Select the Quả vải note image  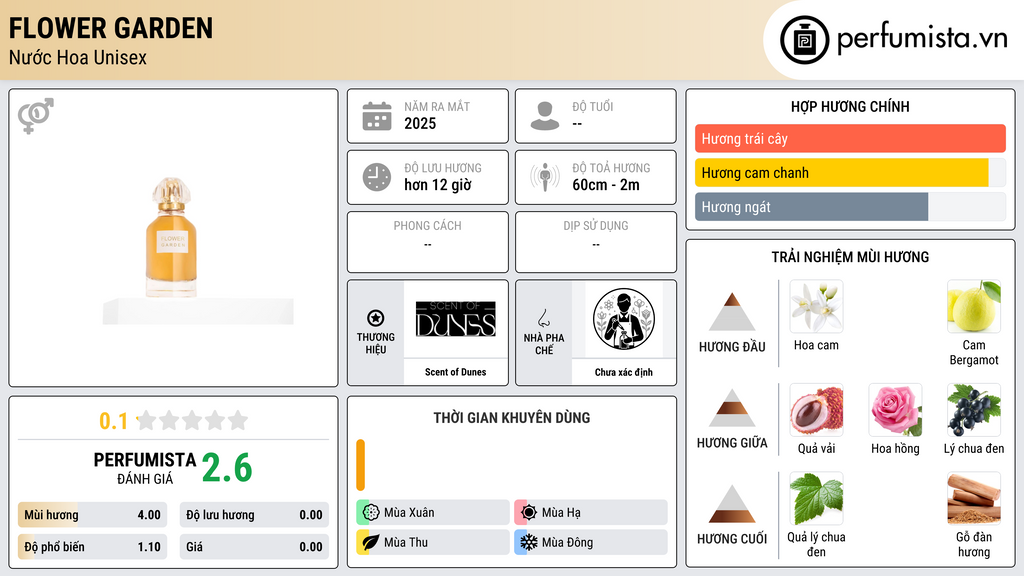click(816, 410)
